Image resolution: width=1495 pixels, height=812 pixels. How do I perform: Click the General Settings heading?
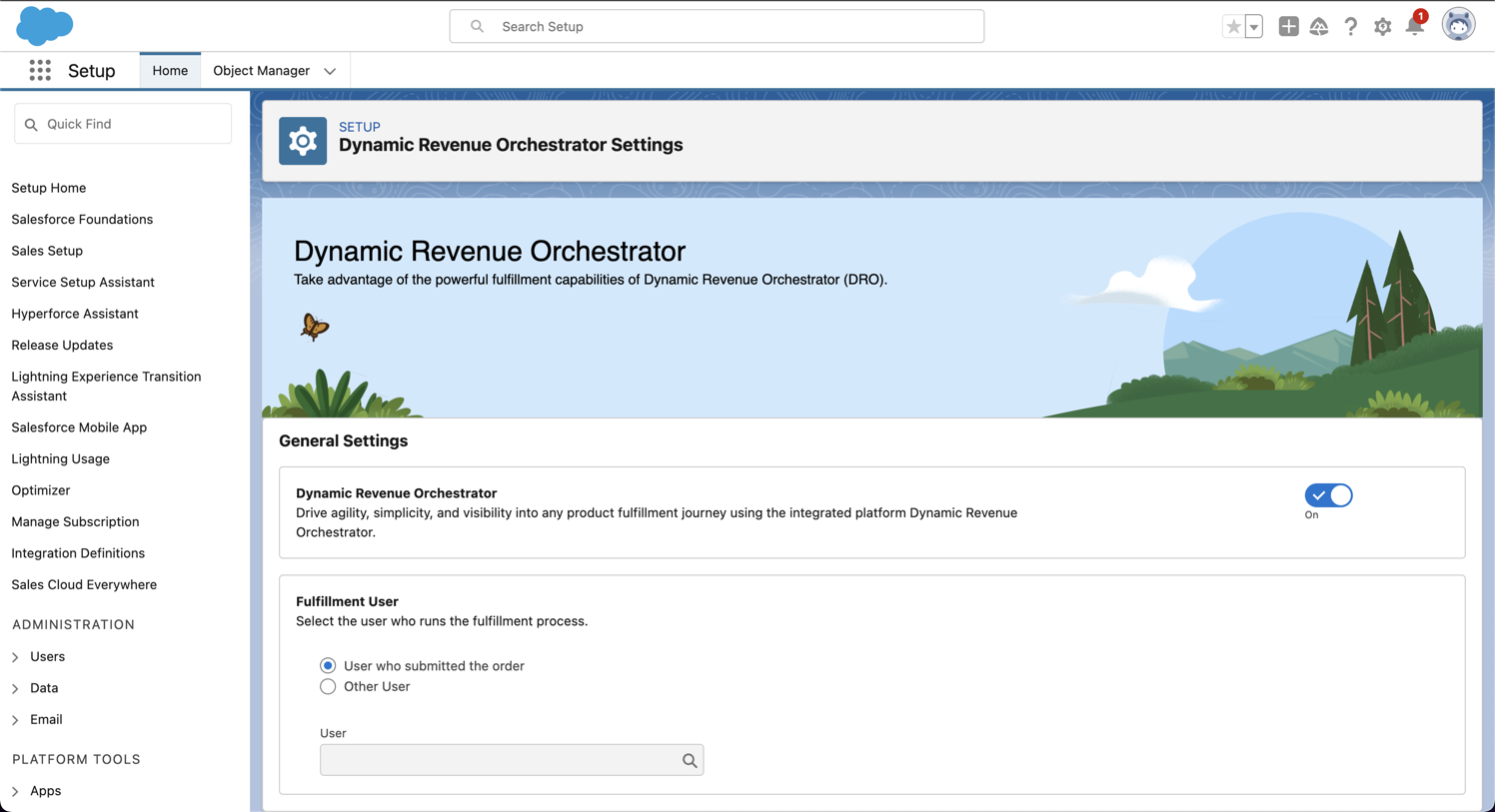(343, 440)
